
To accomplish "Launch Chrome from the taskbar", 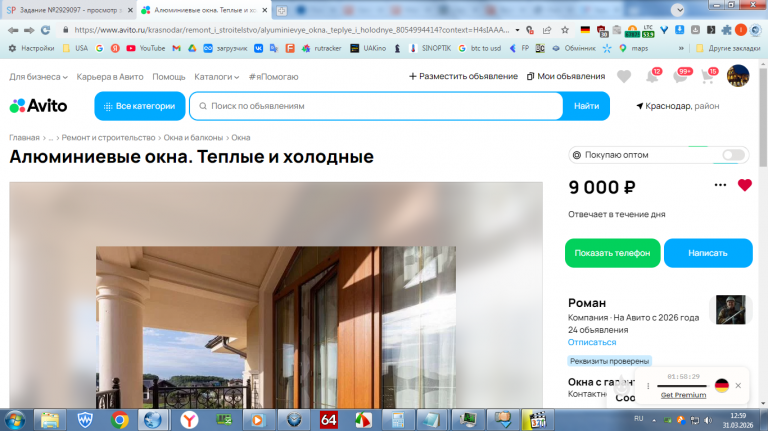I will 120,420.
